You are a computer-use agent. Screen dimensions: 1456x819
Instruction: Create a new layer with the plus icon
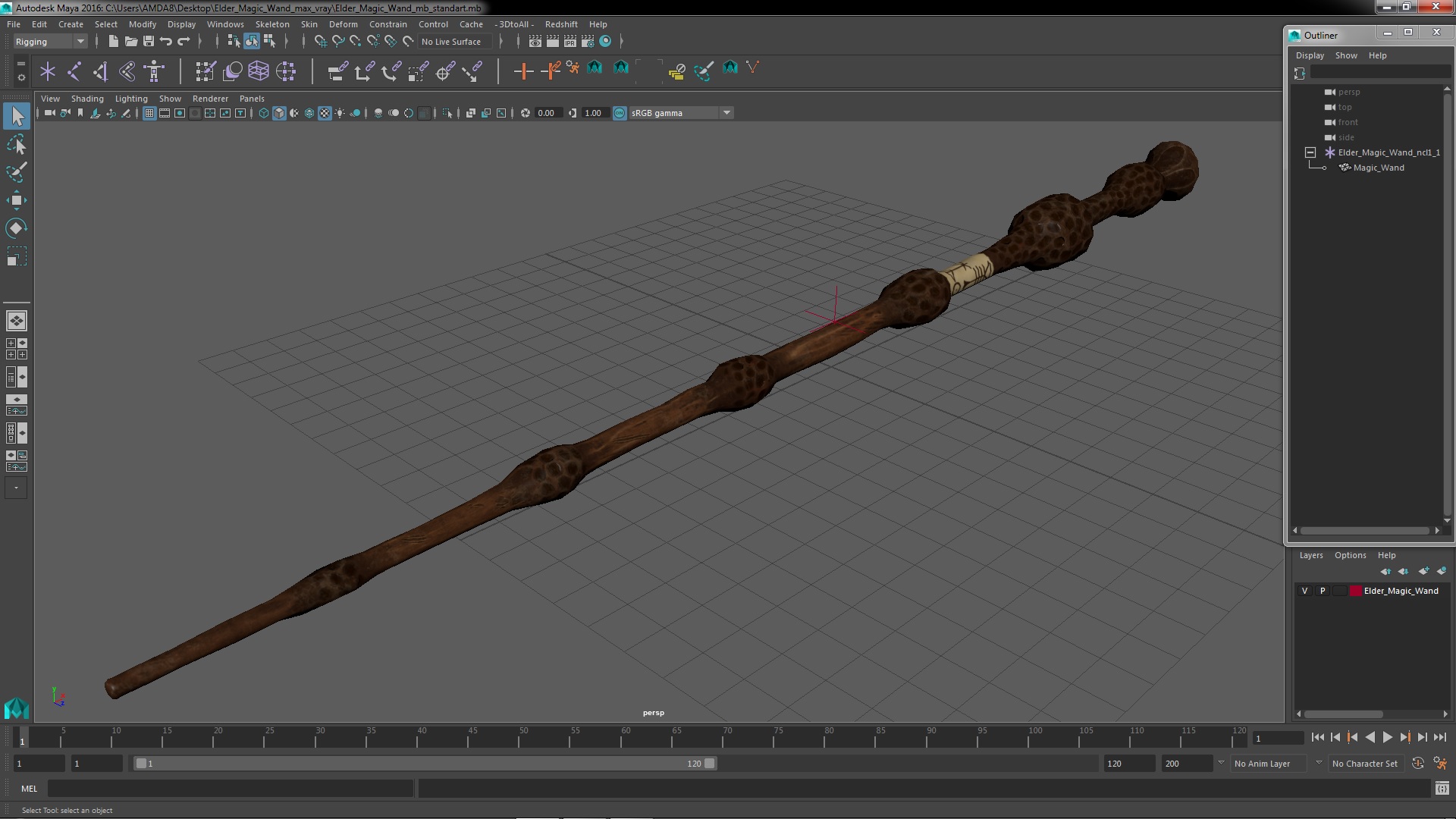coord(1423,571)
